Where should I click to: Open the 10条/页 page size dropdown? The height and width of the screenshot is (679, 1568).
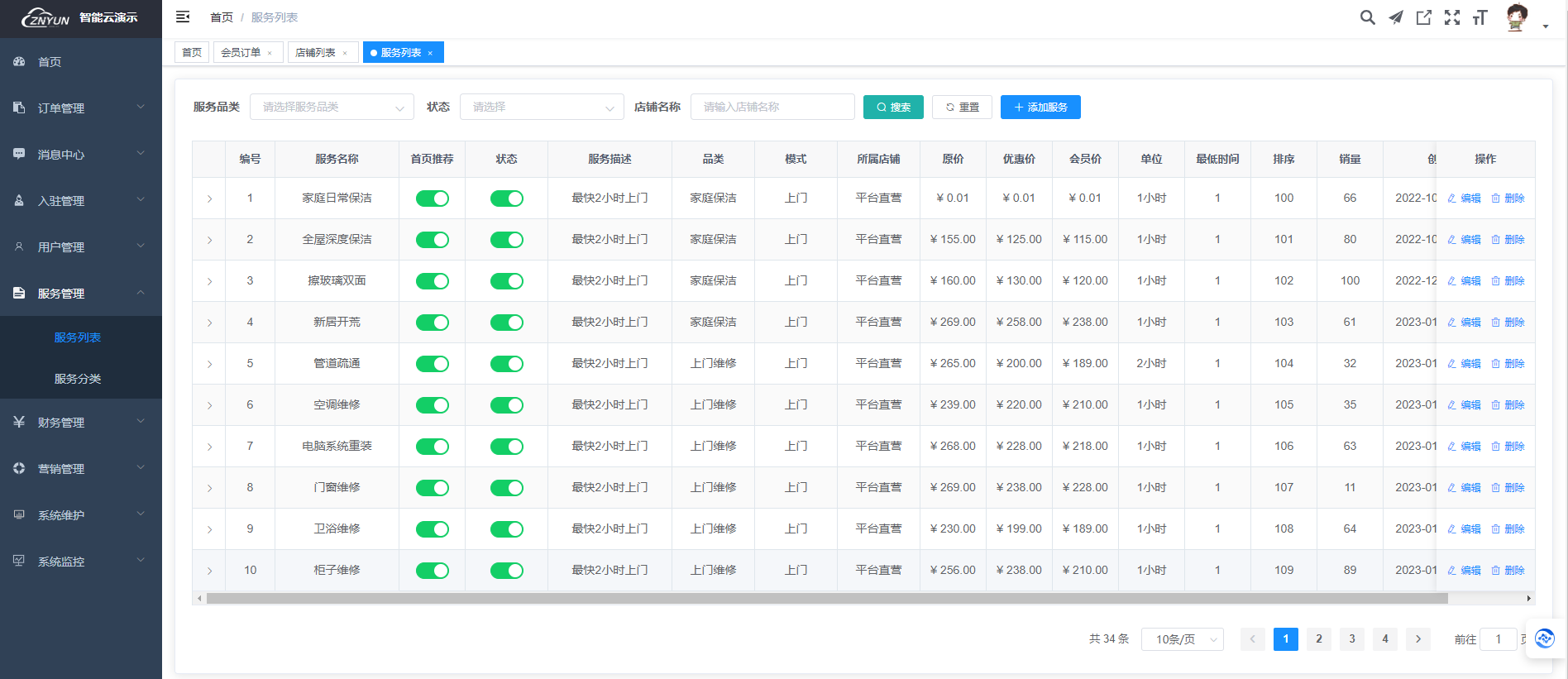click(x=1182, y=639)
